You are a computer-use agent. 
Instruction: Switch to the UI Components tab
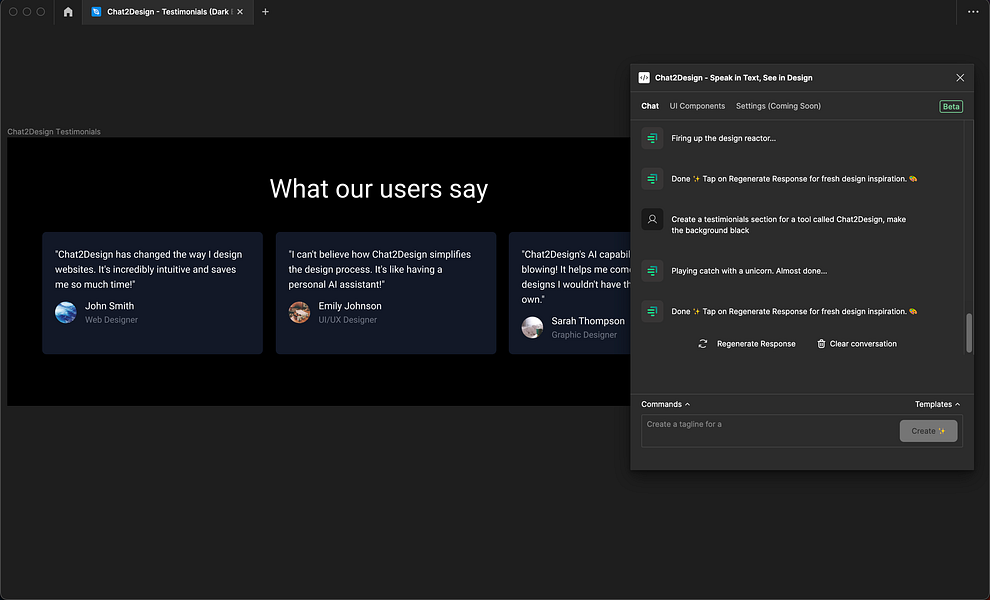(x=697, y=105)
